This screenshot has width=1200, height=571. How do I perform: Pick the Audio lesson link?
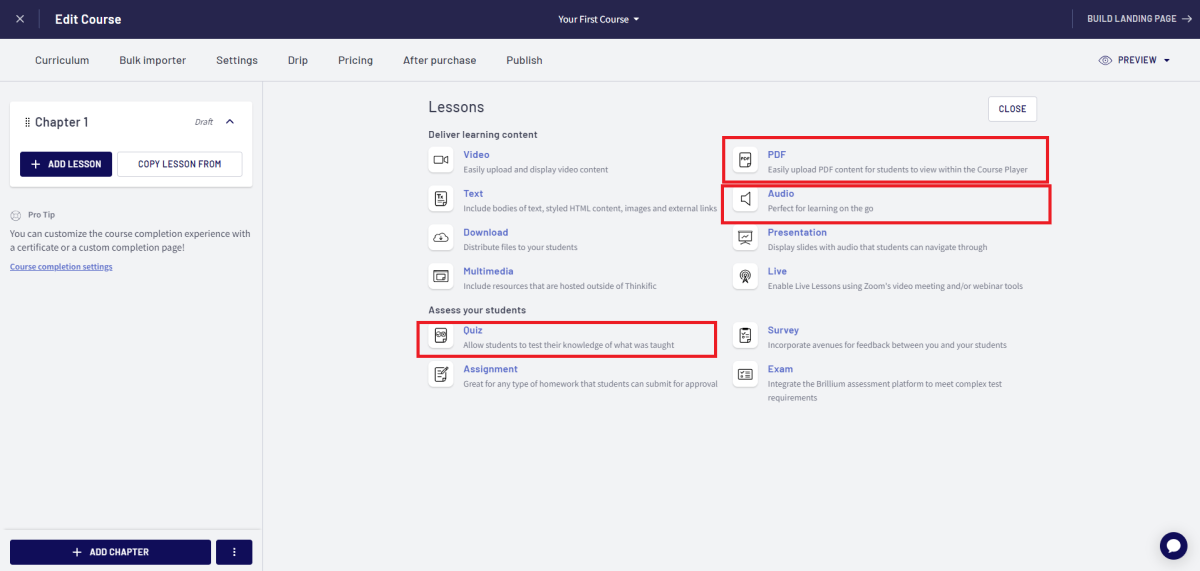click(781, 194)
